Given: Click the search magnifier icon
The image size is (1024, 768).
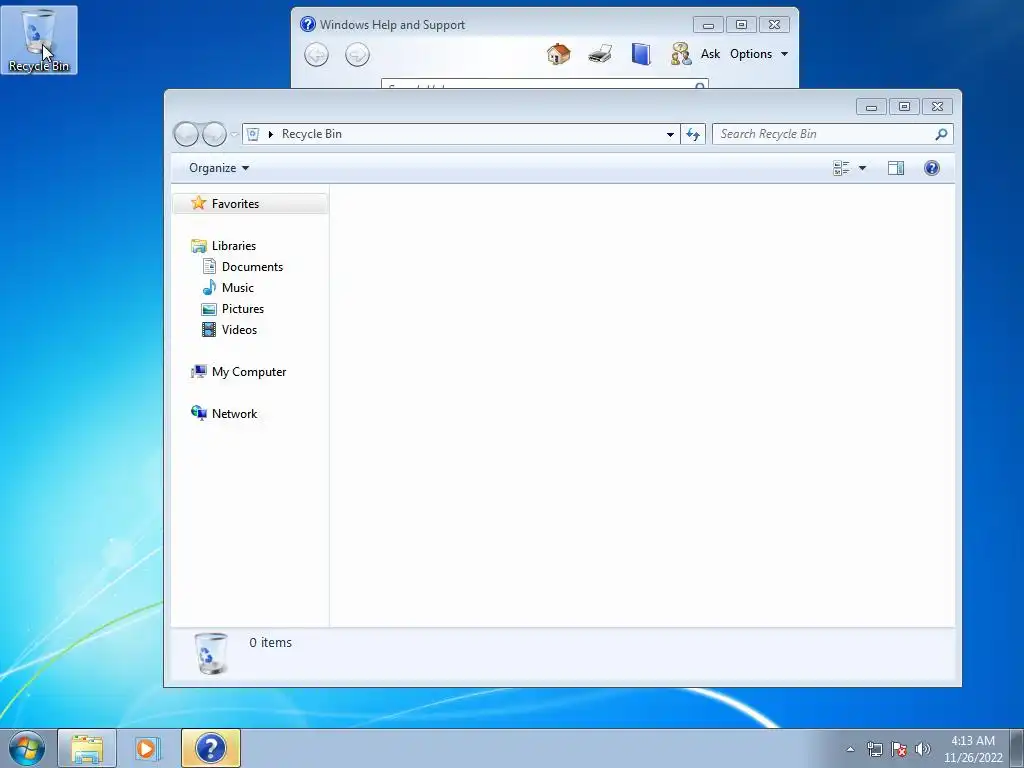Looking at the screenshot, I should (941, 134).
